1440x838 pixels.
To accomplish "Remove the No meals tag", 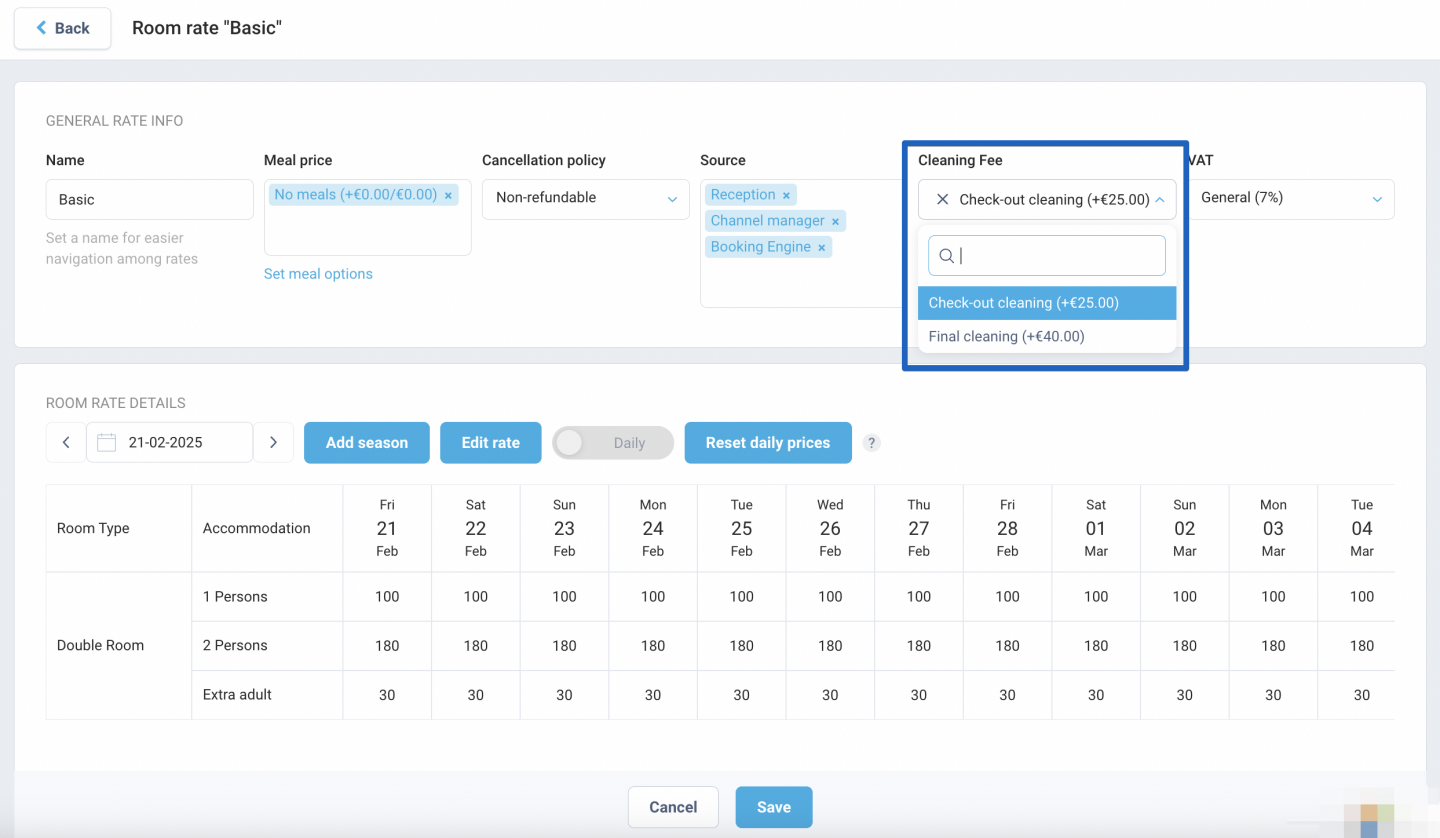I will tap(448, 195).
